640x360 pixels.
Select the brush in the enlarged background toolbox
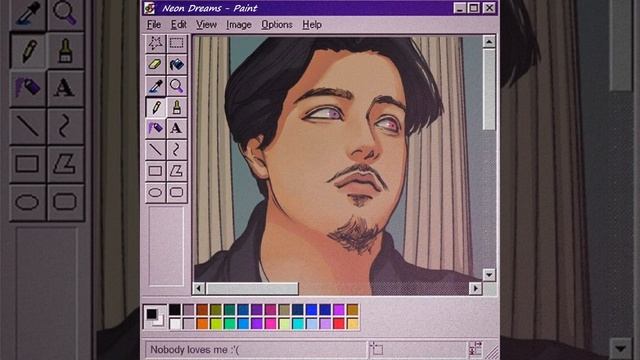[x=65, y=51]
